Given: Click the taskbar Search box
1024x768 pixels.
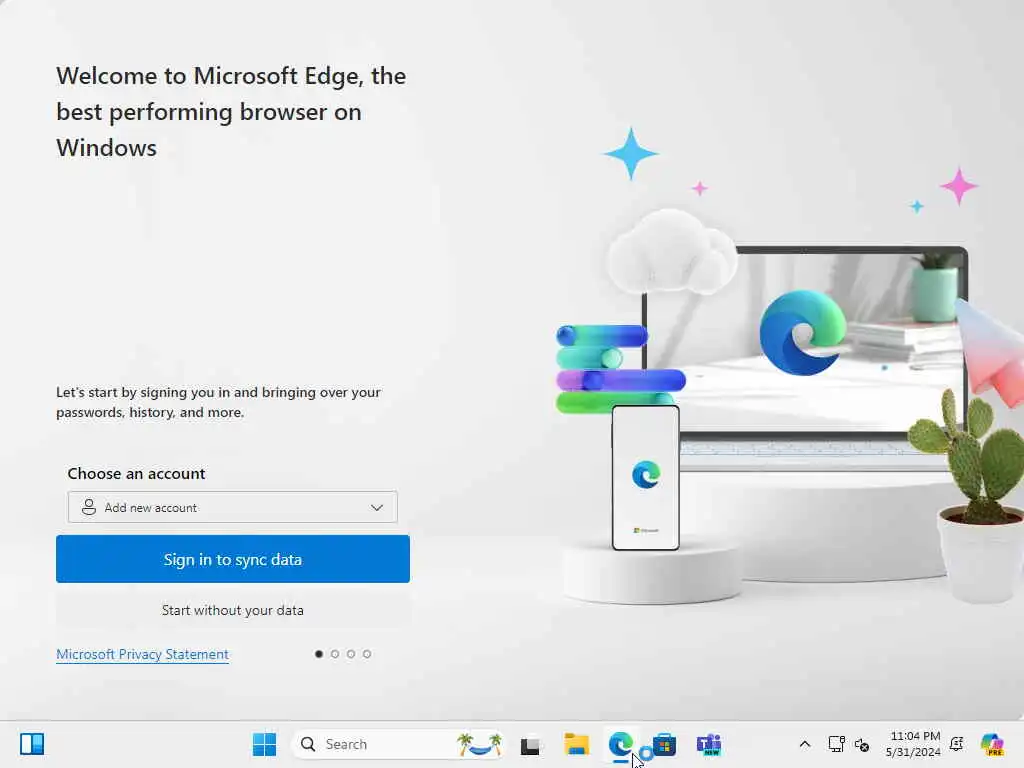Looking at the screenshot, I should pos(397,744).
